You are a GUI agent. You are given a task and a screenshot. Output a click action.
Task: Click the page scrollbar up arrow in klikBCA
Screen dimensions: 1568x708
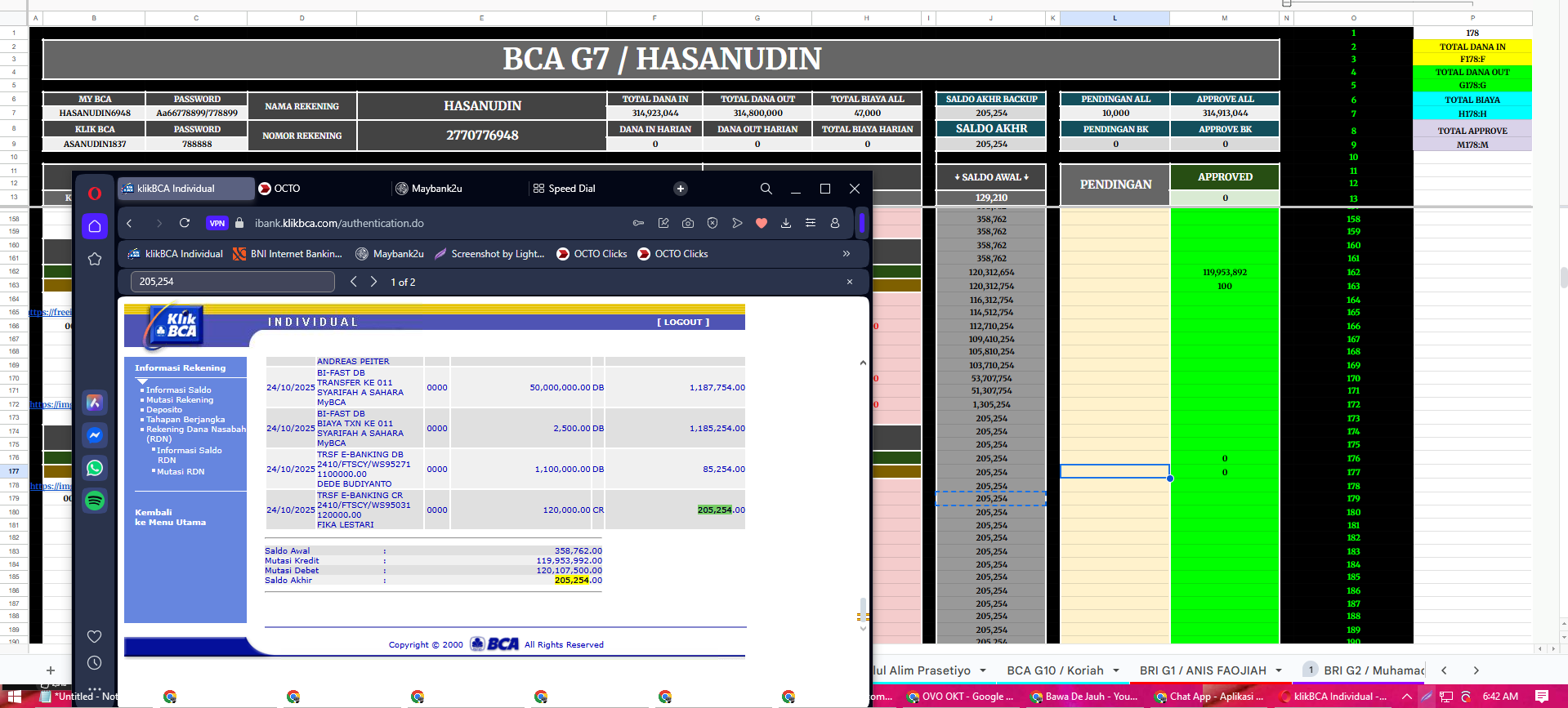click(863, 363)
